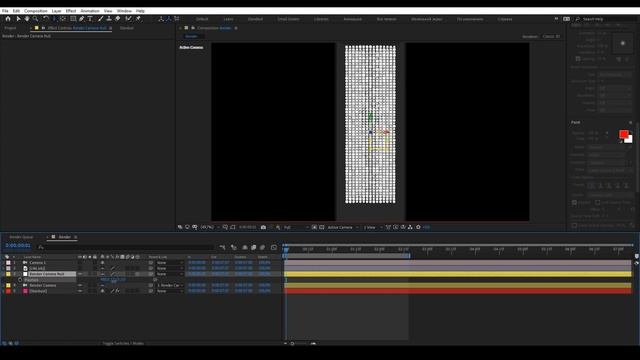
Task: Toggle the shy switch on the Camera 1 layer
Action: 102,263
